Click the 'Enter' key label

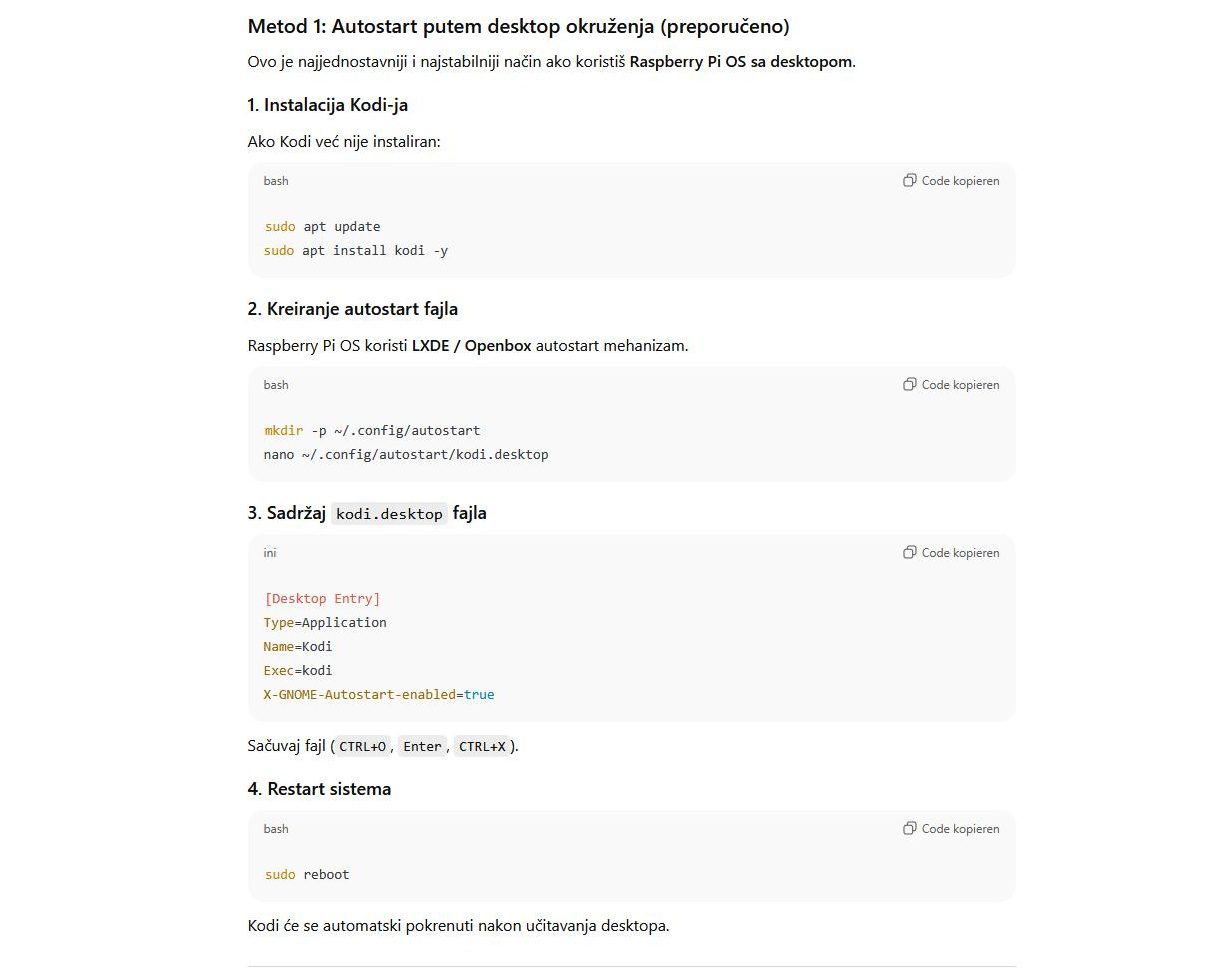[422, 747]
